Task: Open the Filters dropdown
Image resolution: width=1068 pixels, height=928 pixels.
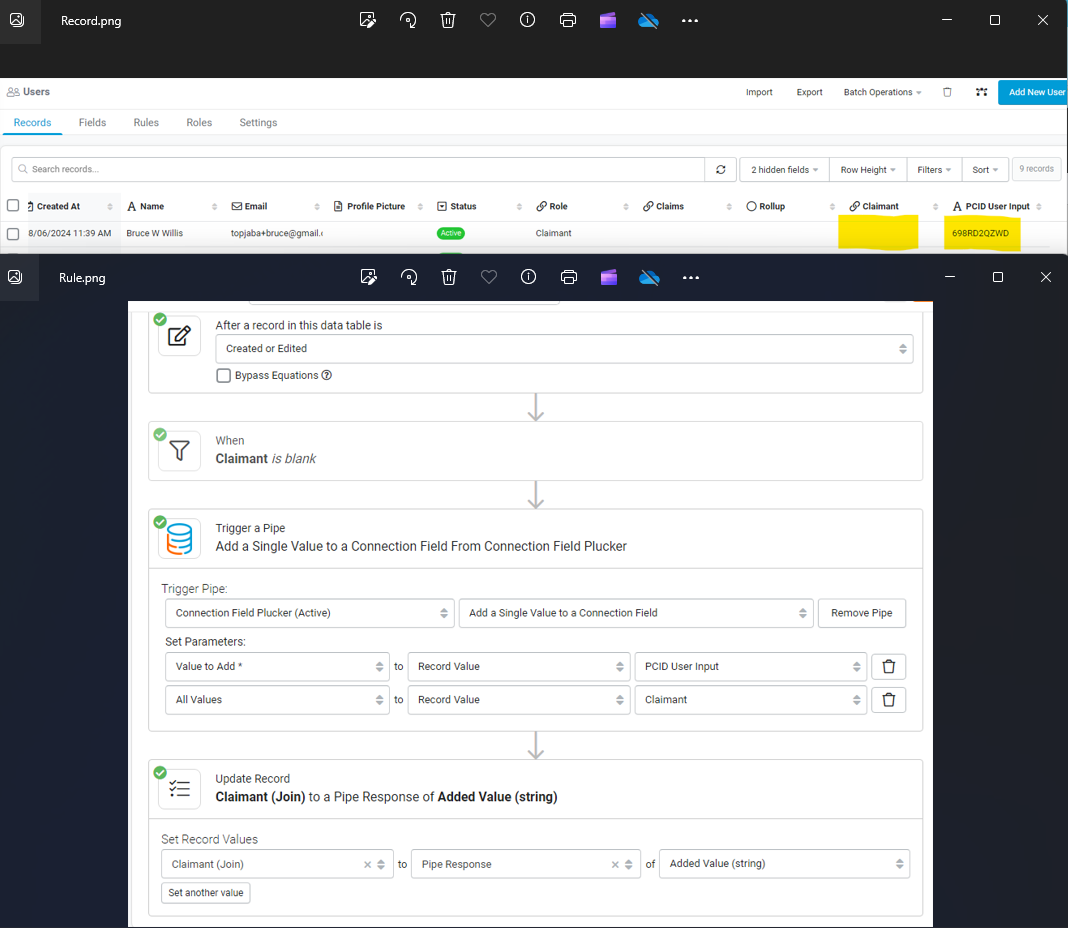Action: click(x=934, y=170)
